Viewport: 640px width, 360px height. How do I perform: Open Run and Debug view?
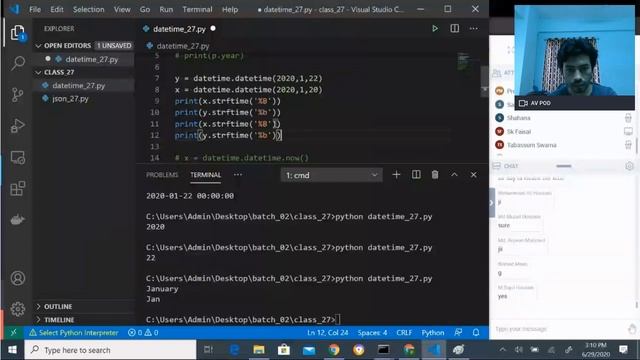point(18,126)
